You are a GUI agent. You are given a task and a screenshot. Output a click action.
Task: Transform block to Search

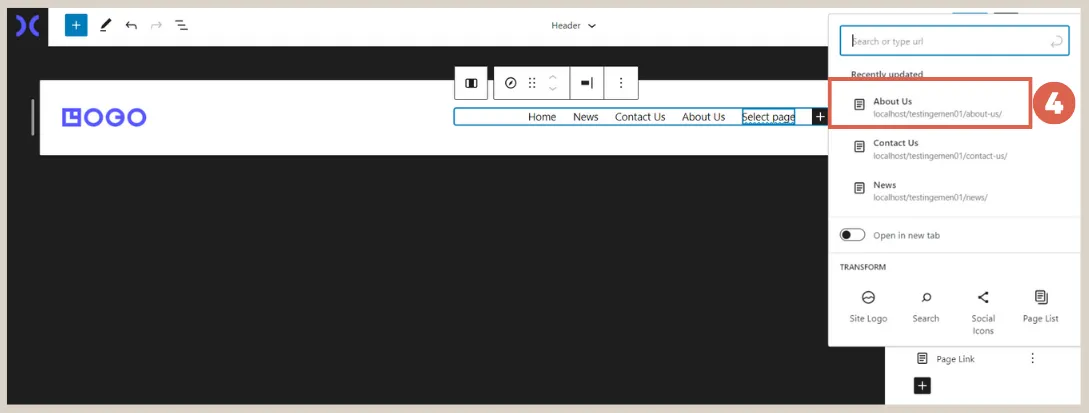[x=926, y=307]
